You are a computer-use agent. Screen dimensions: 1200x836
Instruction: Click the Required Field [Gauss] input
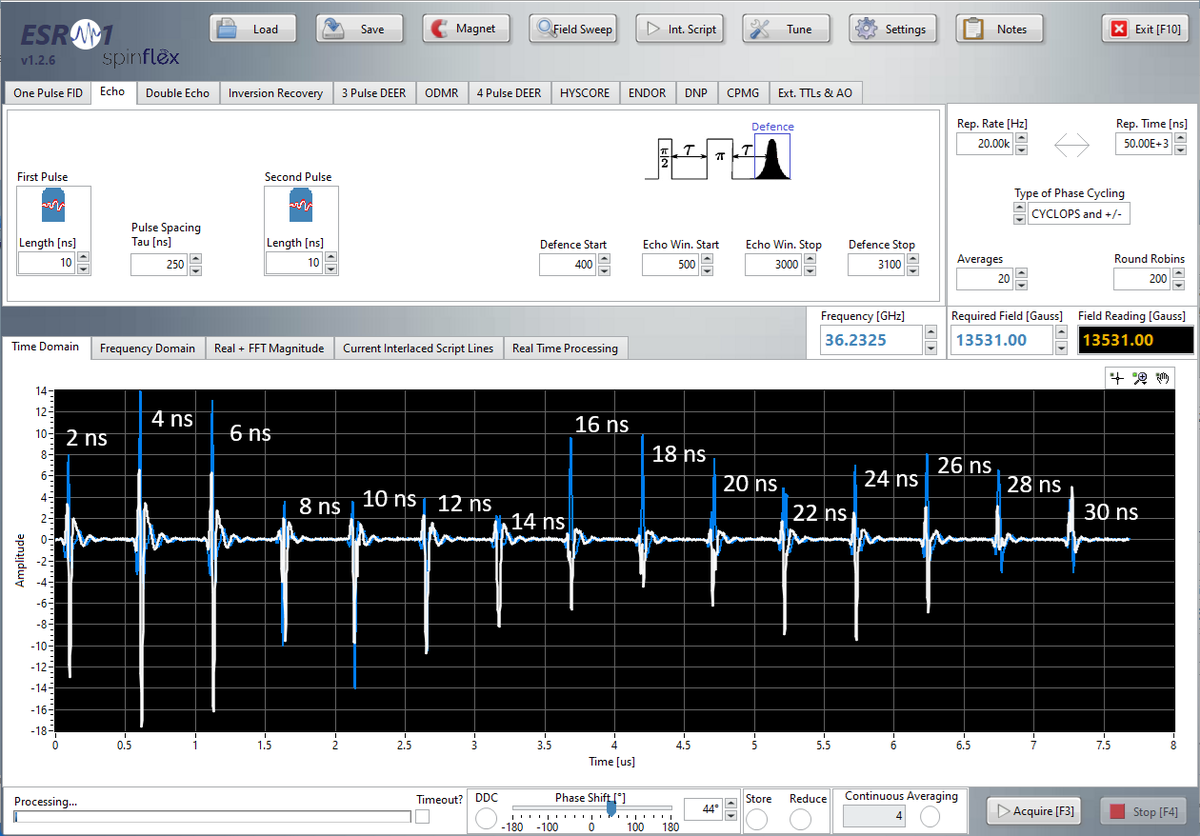(x=1001, y=340)
